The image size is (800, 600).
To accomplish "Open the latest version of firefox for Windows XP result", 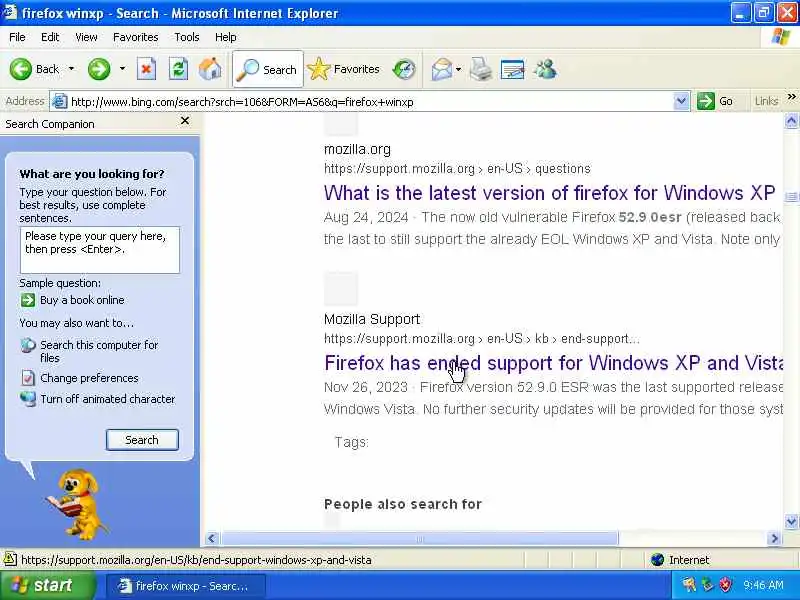I will click(549, 193).
